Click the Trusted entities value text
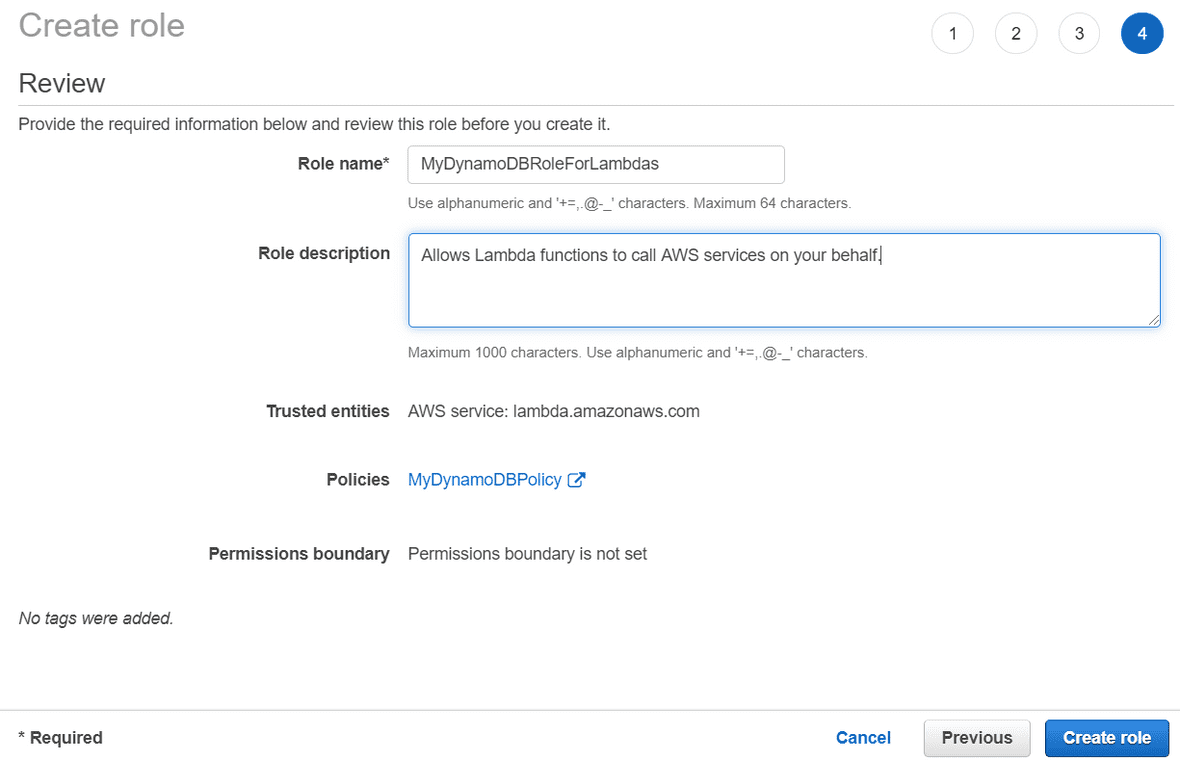This screenshot has width=1180, height=761. (553, 411)
